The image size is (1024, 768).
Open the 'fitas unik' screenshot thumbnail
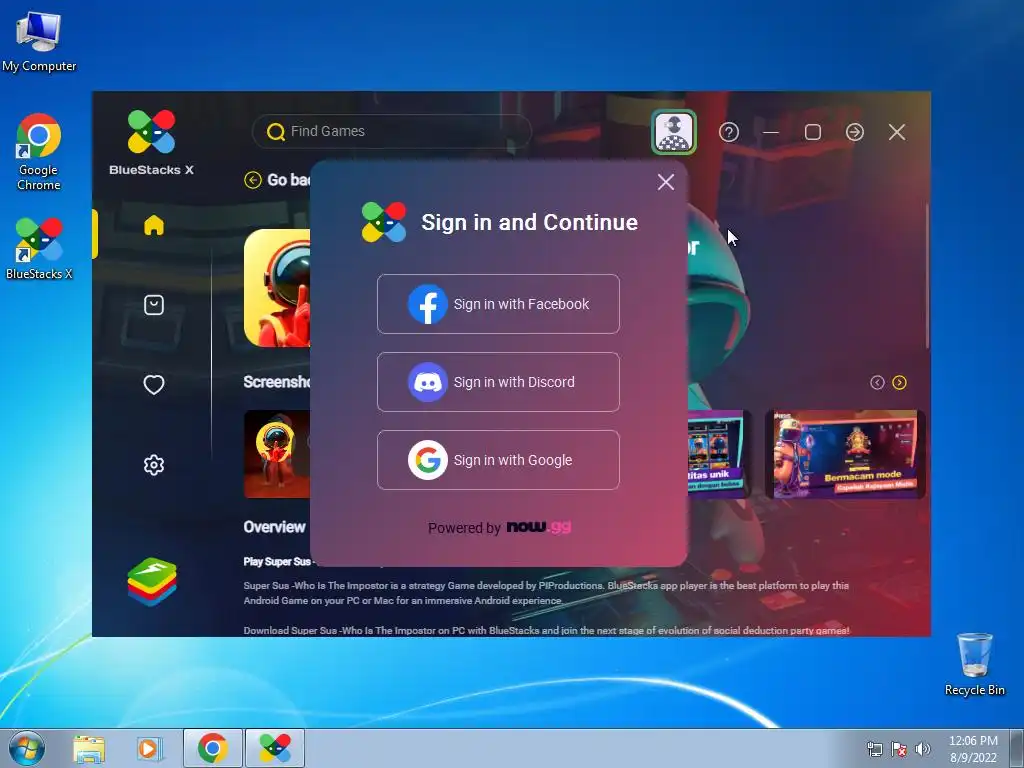click(716, 455)
